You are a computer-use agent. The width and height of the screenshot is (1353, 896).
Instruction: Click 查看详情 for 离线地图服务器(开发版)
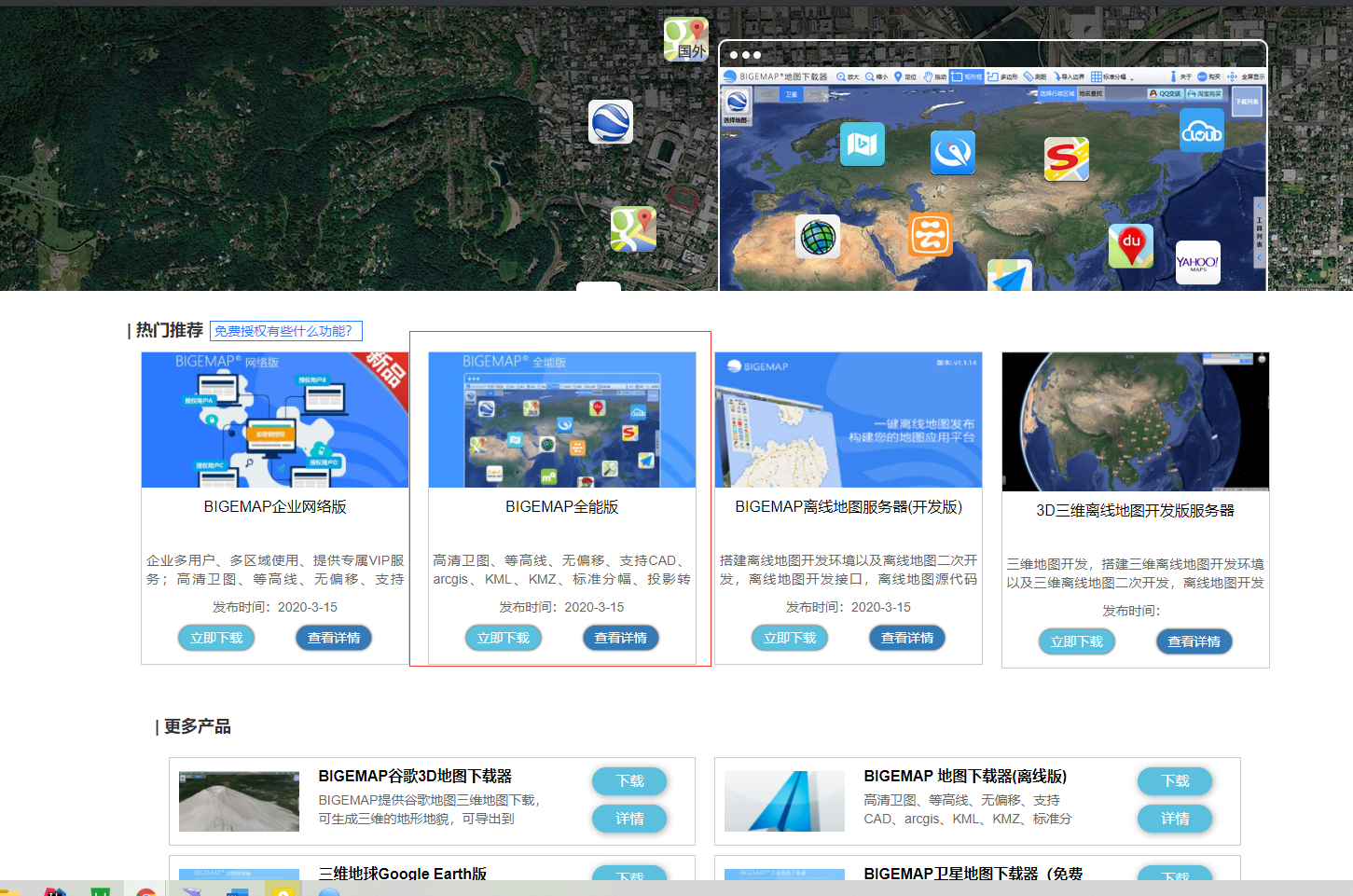pyautogui.click(x=907, y=638)
